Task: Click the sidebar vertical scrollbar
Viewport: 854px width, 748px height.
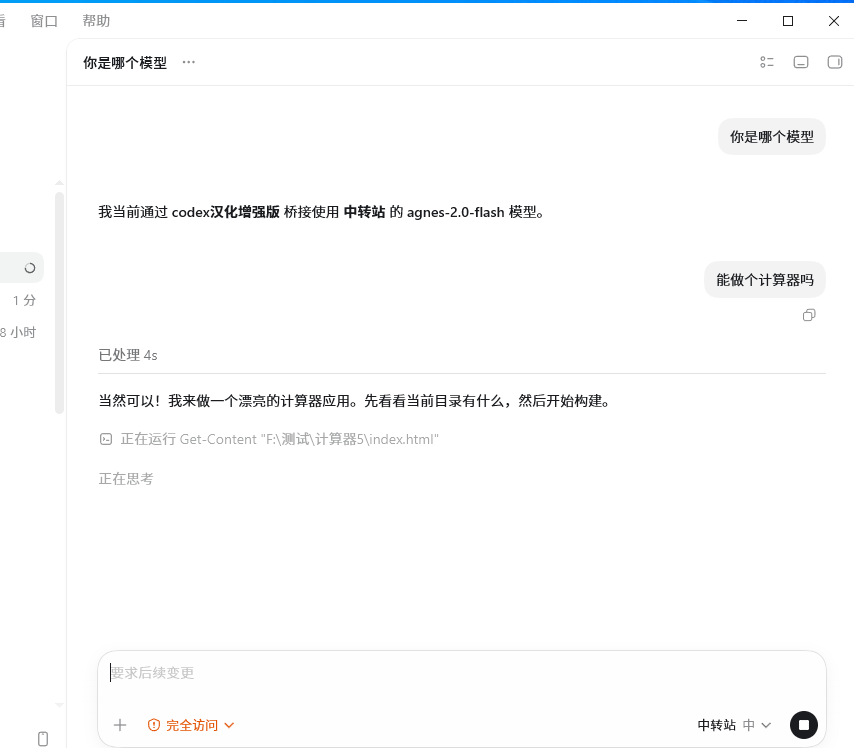Action: [59, 302]
